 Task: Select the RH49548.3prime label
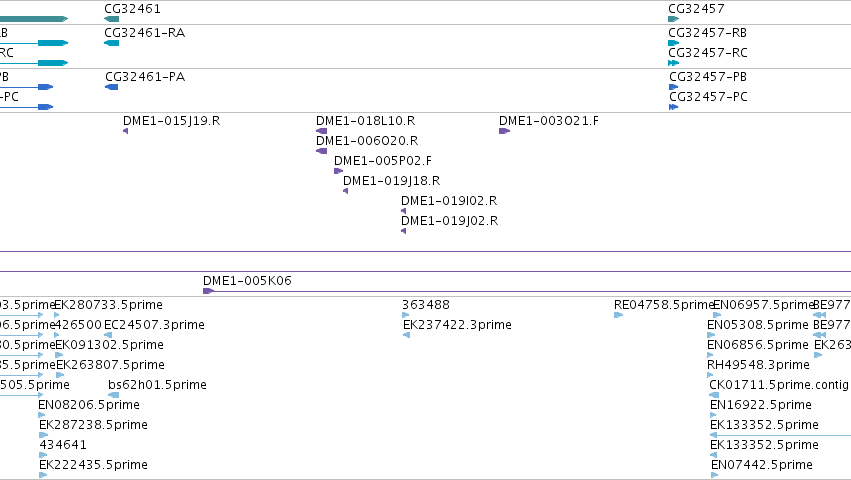coord(758,365)
